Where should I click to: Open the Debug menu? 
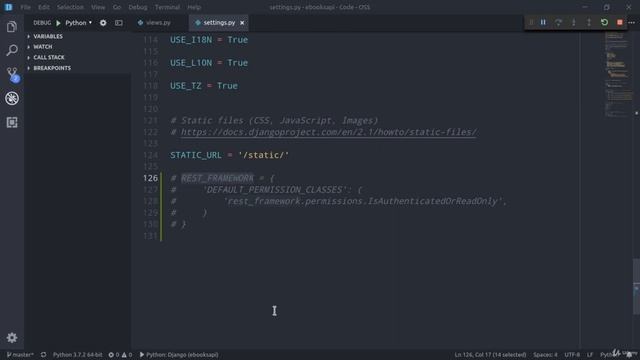pos(138,7)
